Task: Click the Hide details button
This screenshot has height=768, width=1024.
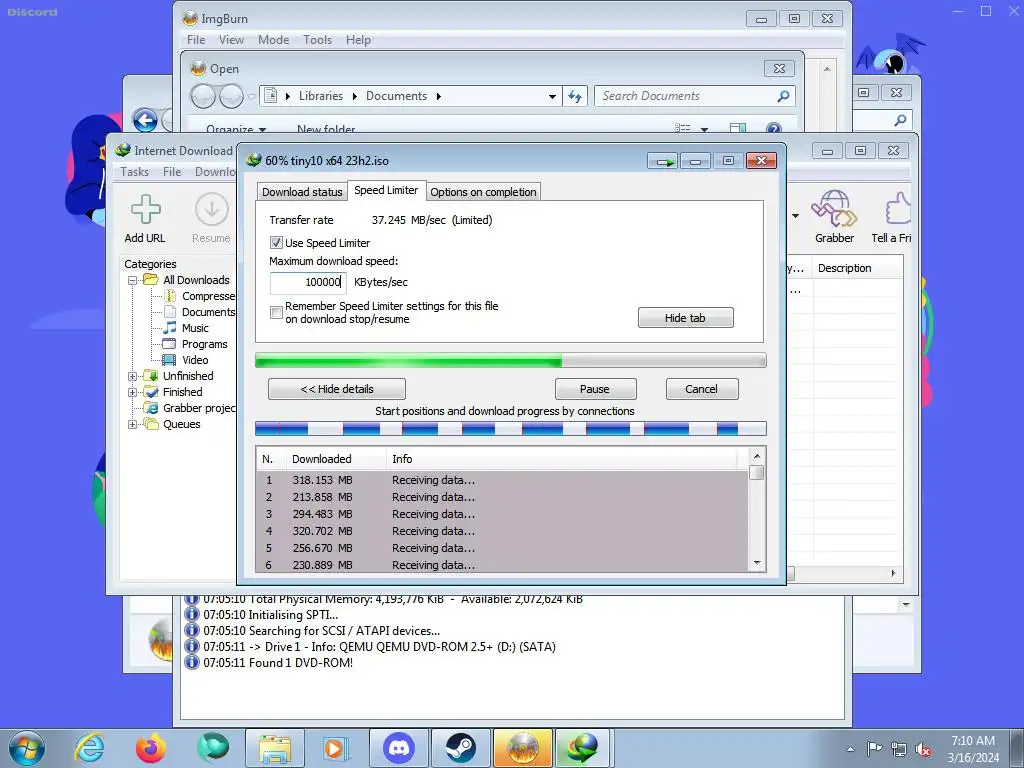Action: pos(337,389)
